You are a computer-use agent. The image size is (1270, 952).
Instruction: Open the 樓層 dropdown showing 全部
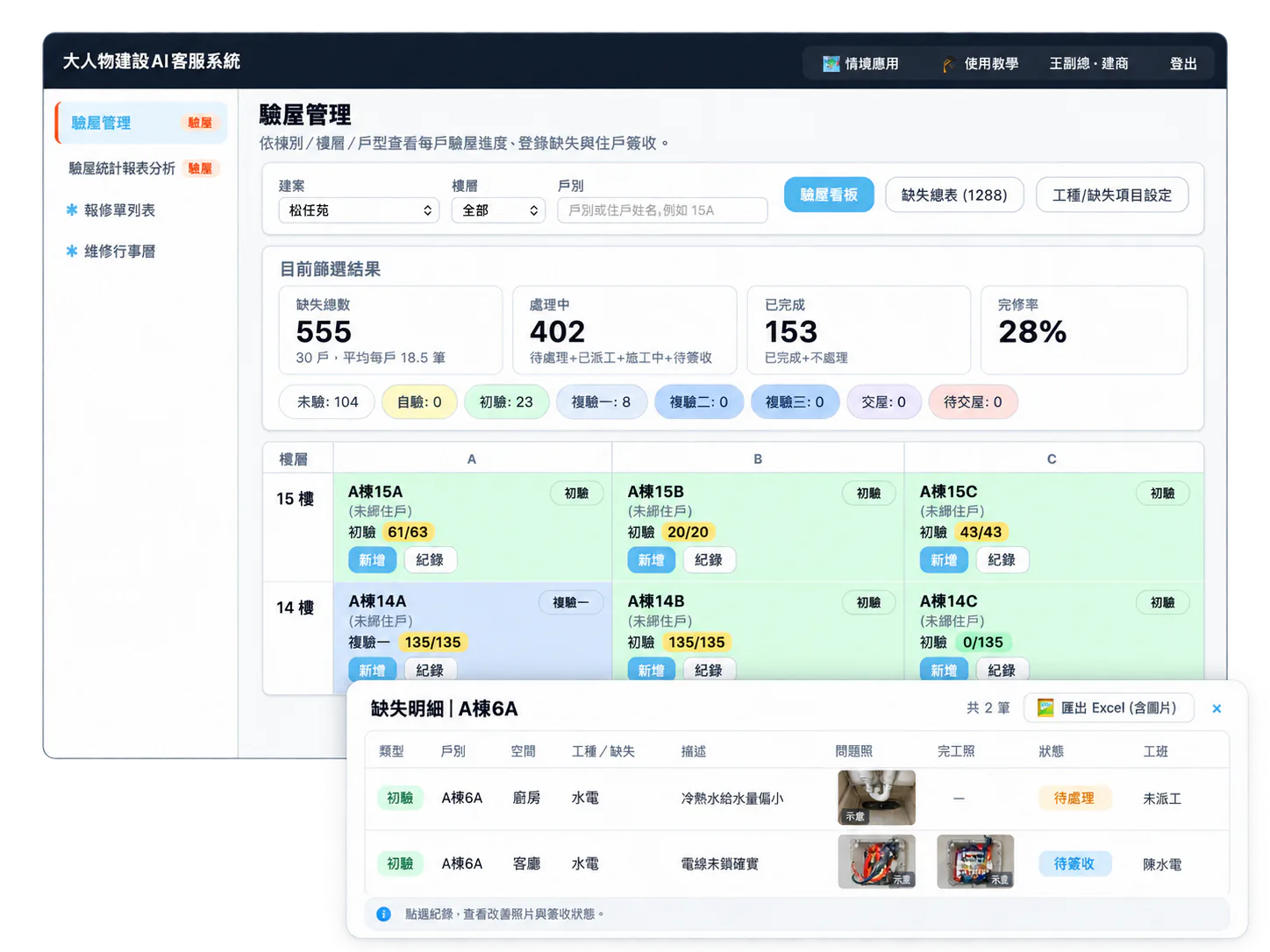coord(498,210)
